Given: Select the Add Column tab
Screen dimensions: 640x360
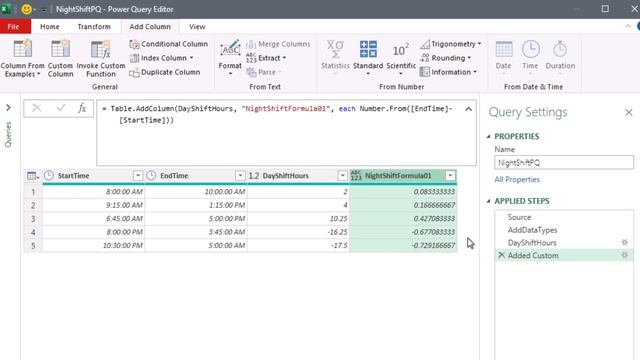Looking at the screenshot, I should [150, 27].
